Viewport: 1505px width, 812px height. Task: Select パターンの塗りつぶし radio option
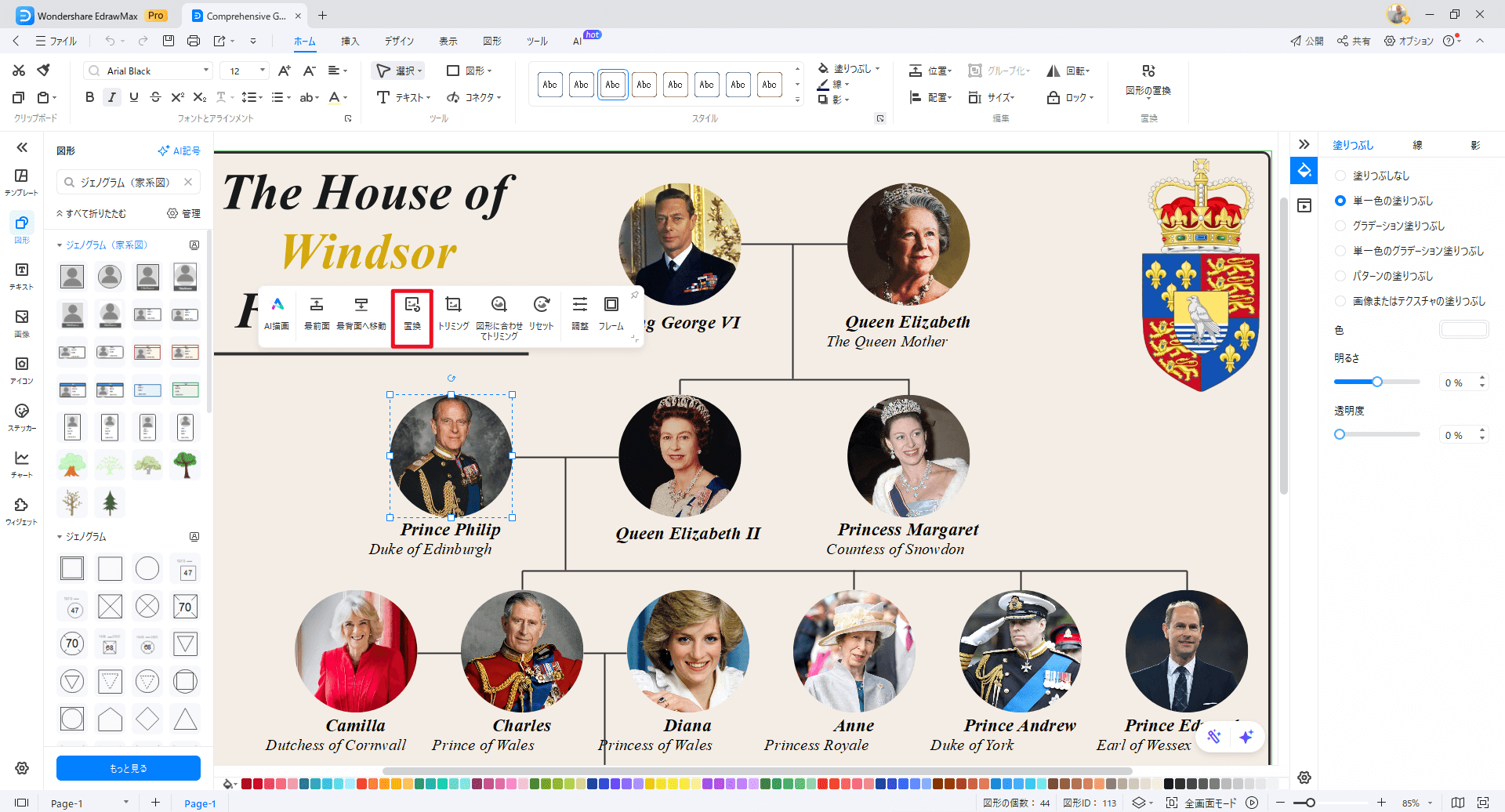point(1340,276)
